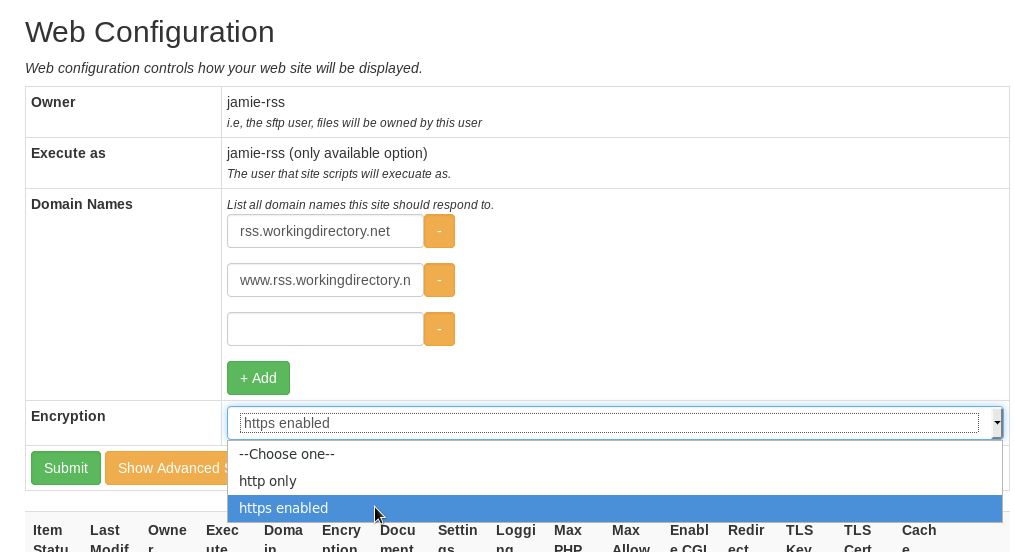Viewport: 1015px width, 552px height.
Task: Open the Encryption dropdown selector
Action: pos(615,423)
